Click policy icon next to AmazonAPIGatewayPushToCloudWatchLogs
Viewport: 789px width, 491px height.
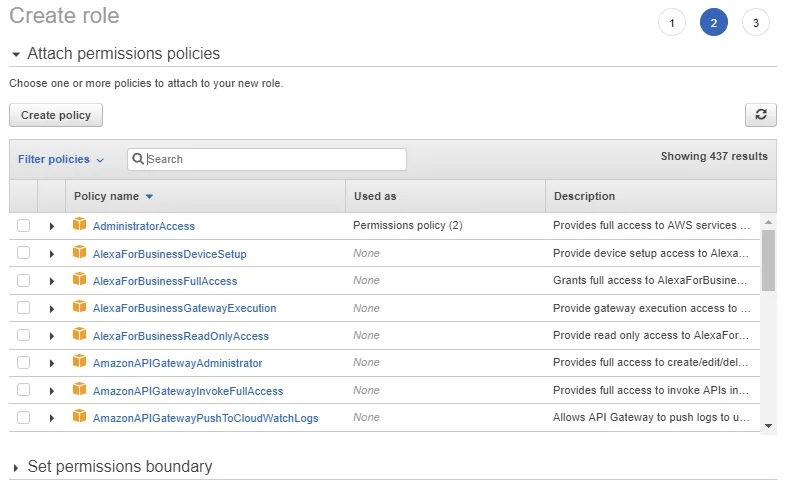(80, 417)
